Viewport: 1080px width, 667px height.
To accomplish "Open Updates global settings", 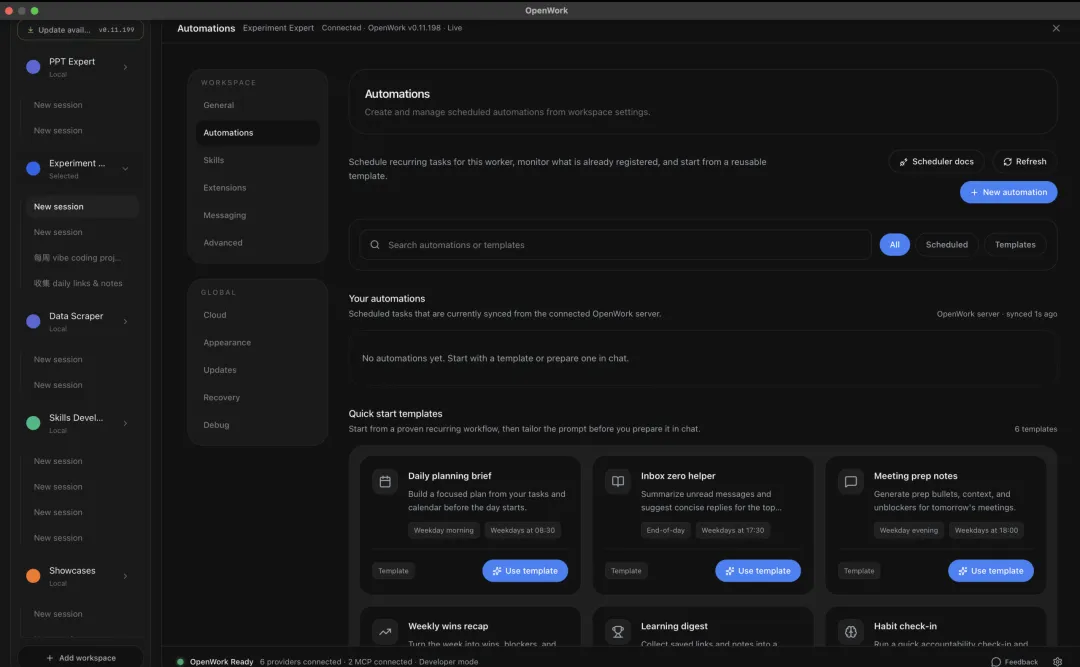I will click(258, 370).
